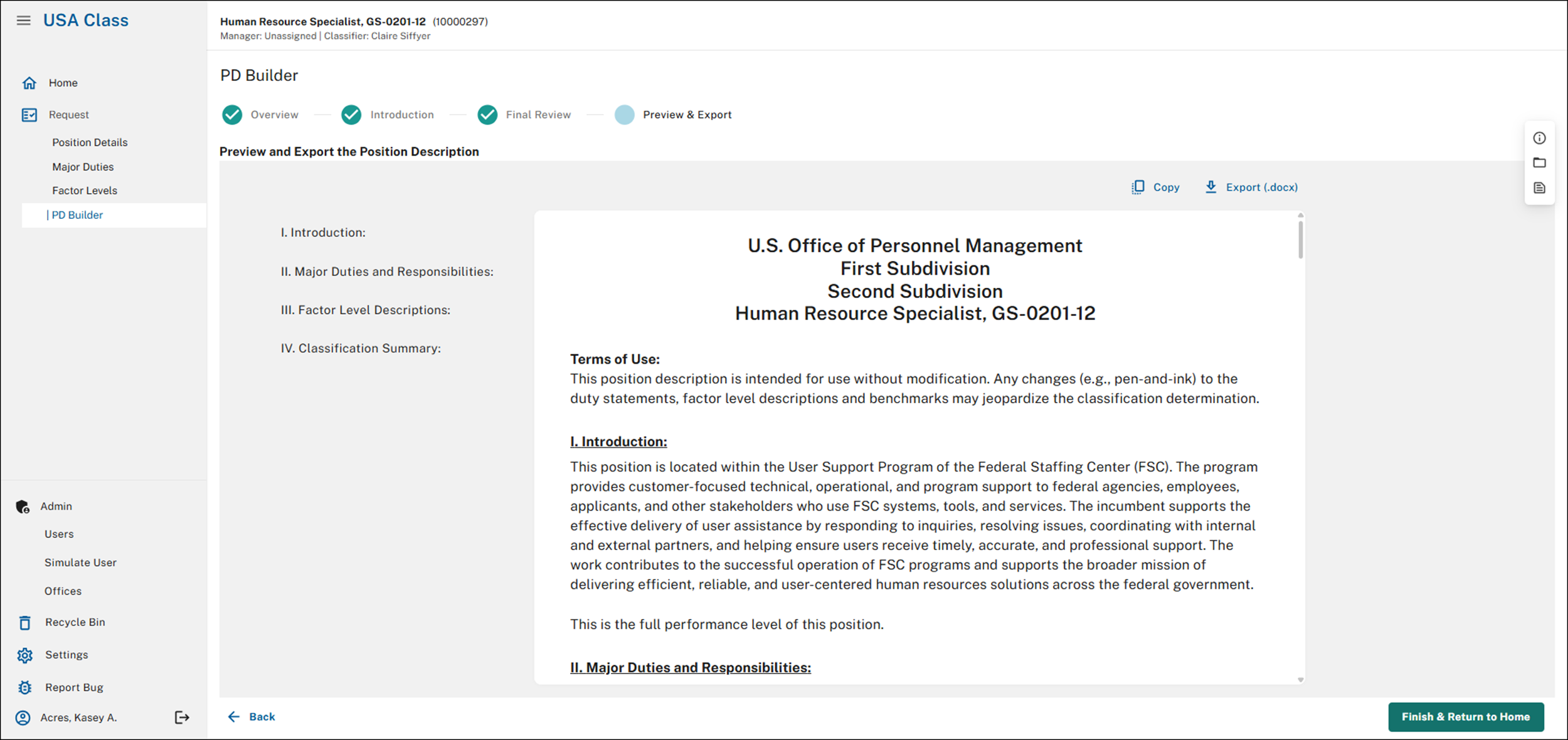Copy the position description

tap(1155, 187)
